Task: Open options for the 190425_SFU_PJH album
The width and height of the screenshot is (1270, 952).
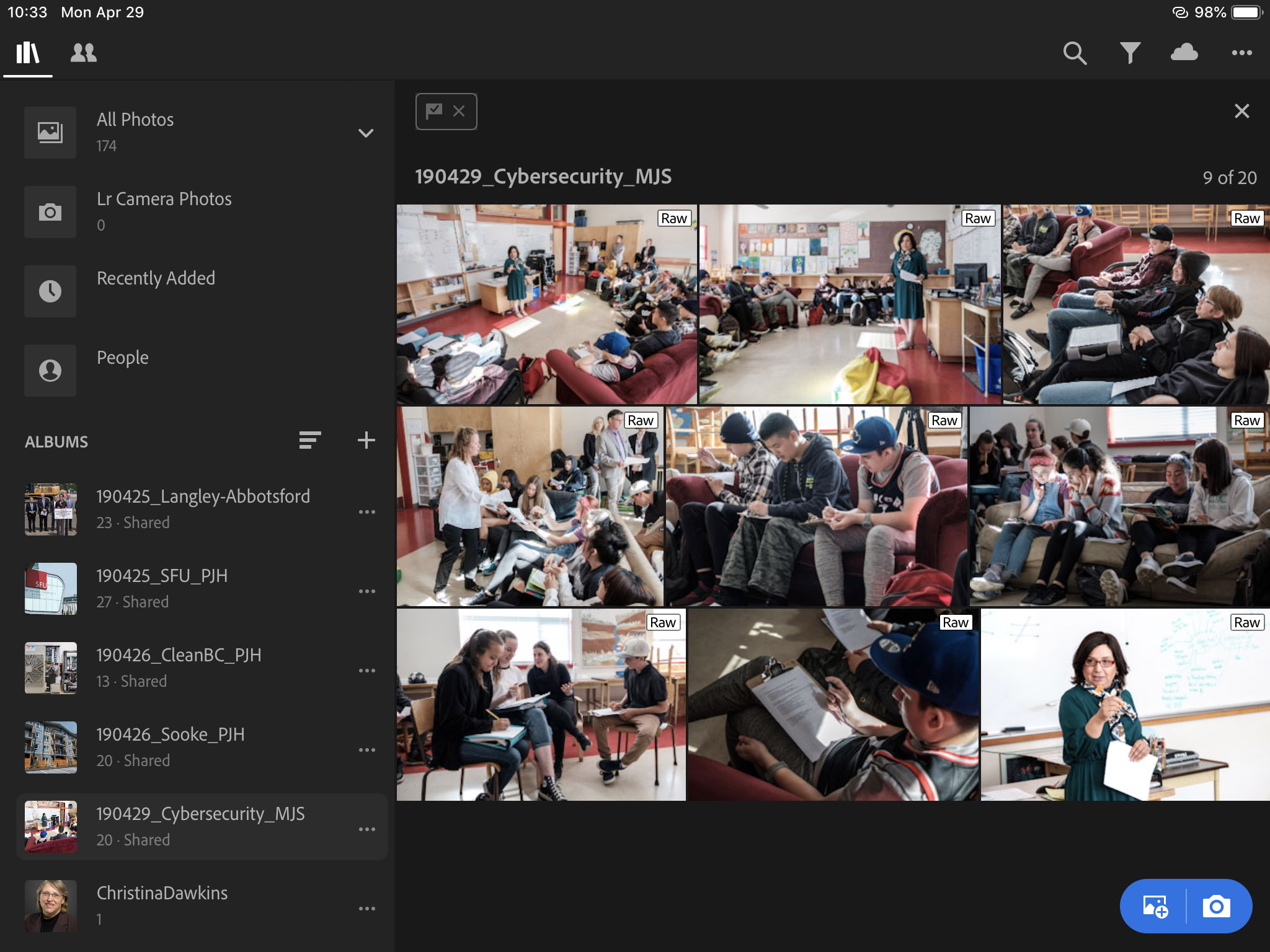Action: 366,591
